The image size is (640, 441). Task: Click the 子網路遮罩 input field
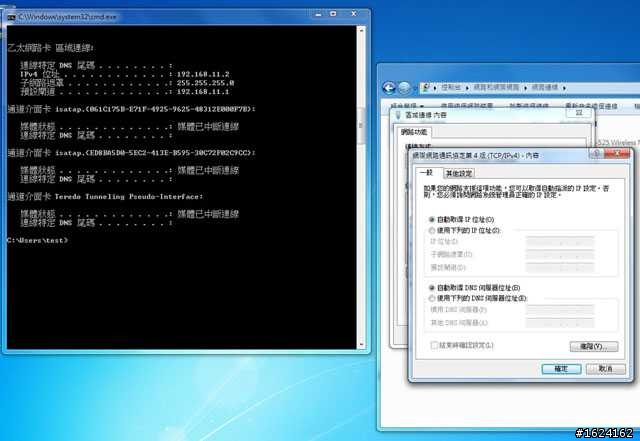click(x=560, y=255)
